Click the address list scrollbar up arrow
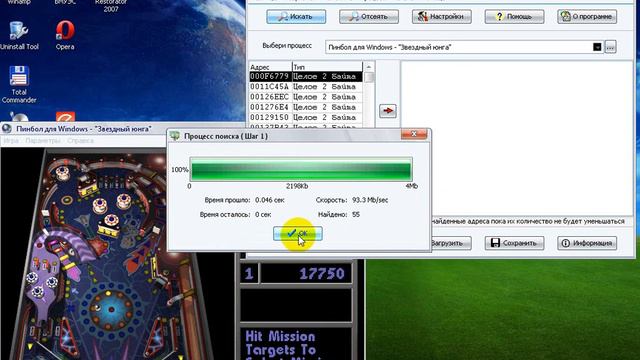 coord(369,67)
